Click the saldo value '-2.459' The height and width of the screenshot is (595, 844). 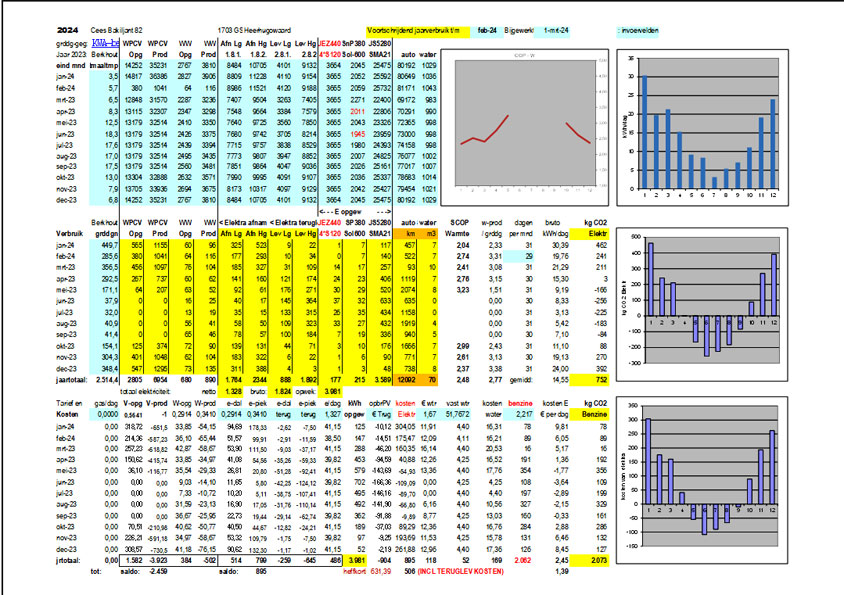click(158, 571)
